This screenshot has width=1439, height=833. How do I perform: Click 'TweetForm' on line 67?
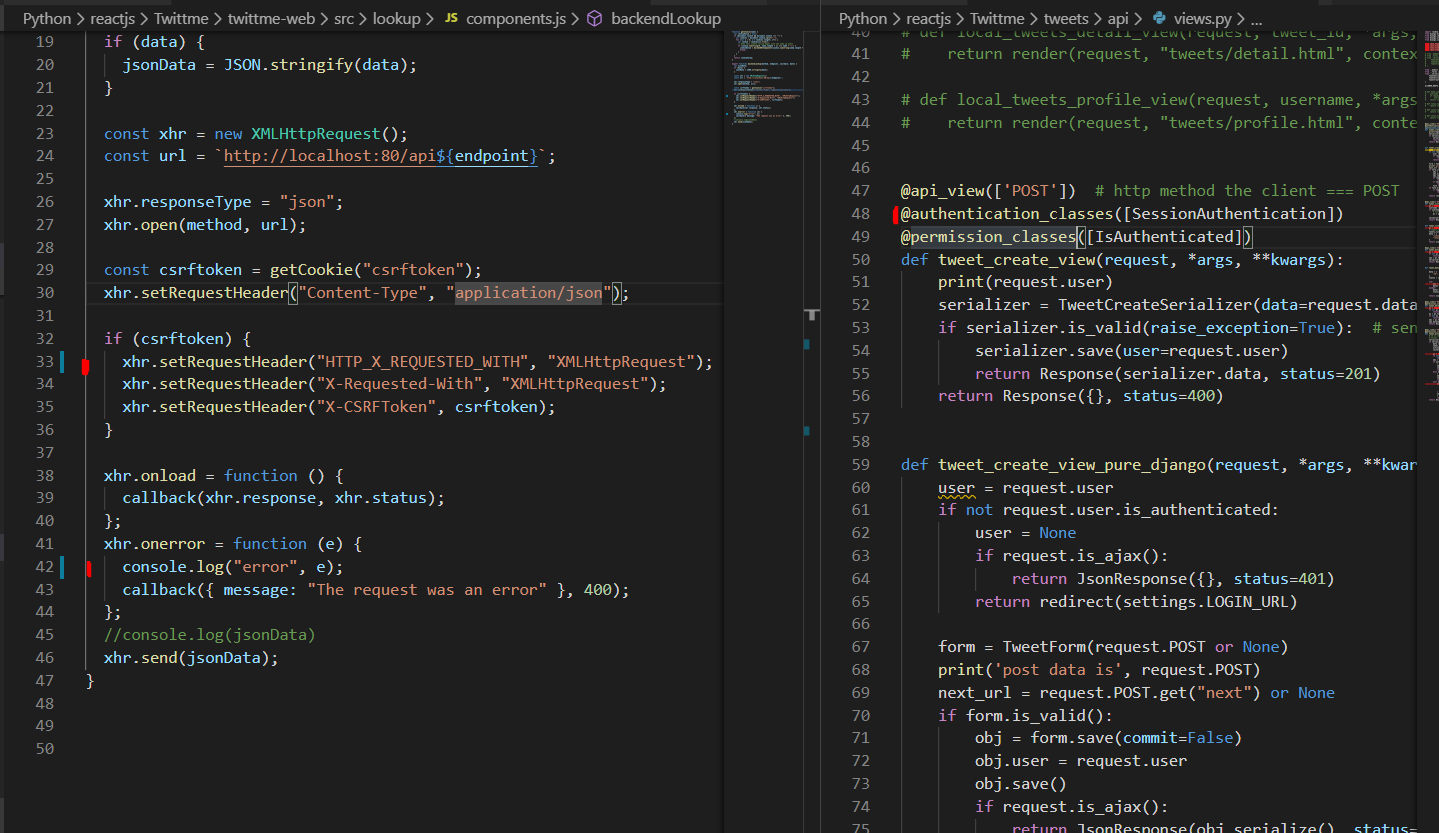click(1043, 646)
